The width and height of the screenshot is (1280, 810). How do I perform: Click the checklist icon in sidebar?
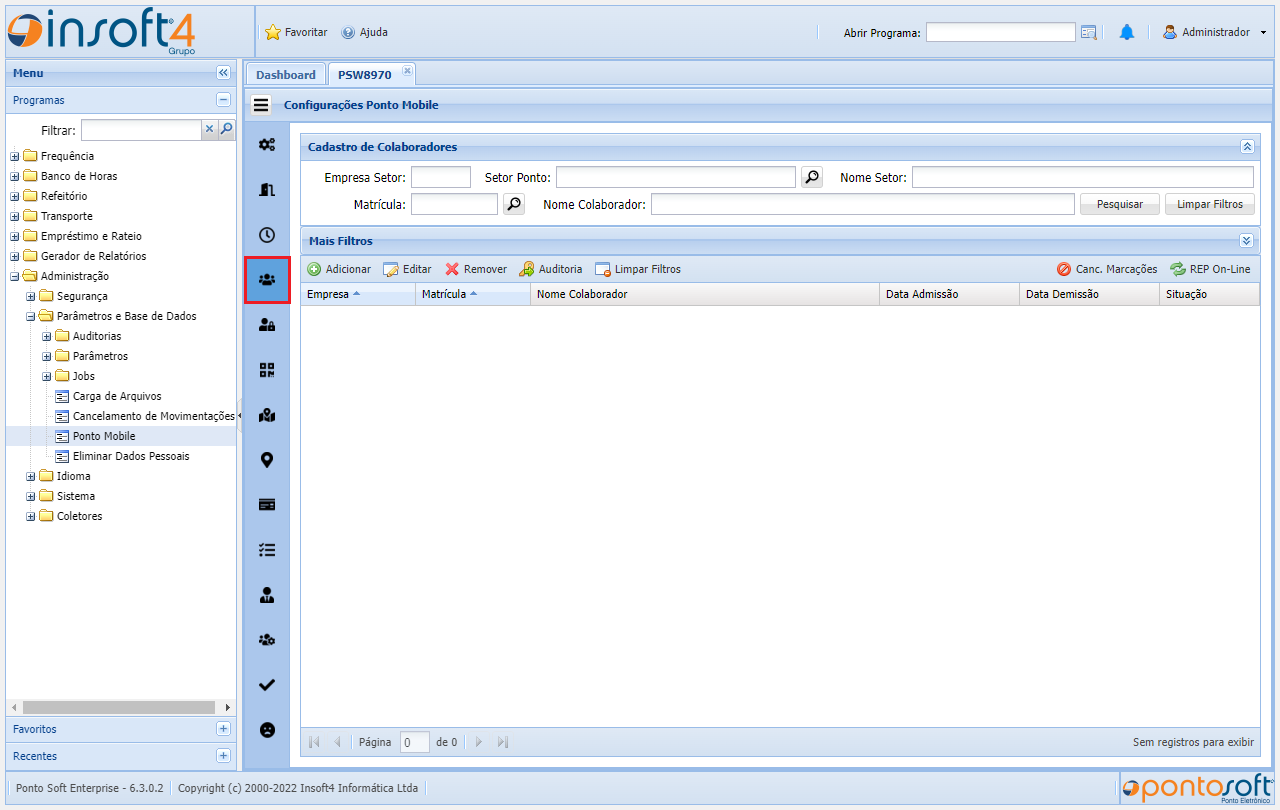point(267,550)
